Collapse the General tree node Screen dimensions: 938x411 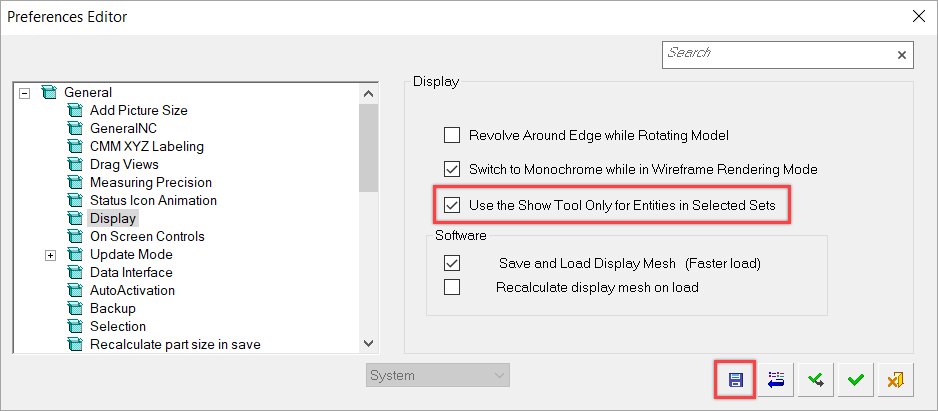tap(24, 93)
